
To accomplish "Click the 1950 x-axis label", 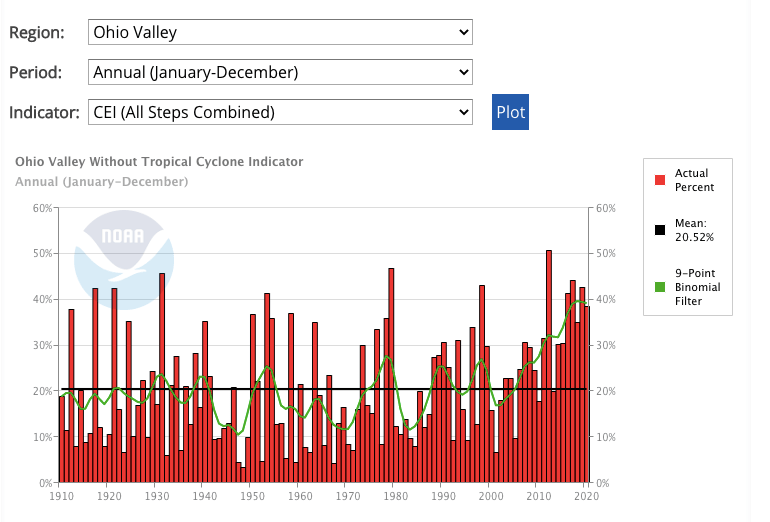I will 251,494.
